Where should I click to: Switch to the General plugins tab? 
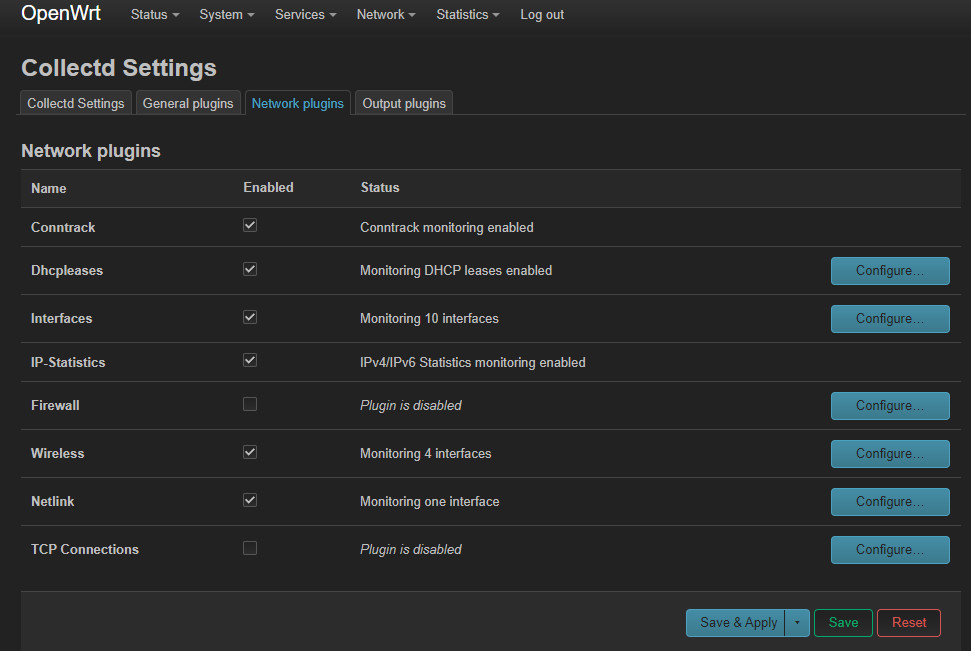click(x=188, y=103)
